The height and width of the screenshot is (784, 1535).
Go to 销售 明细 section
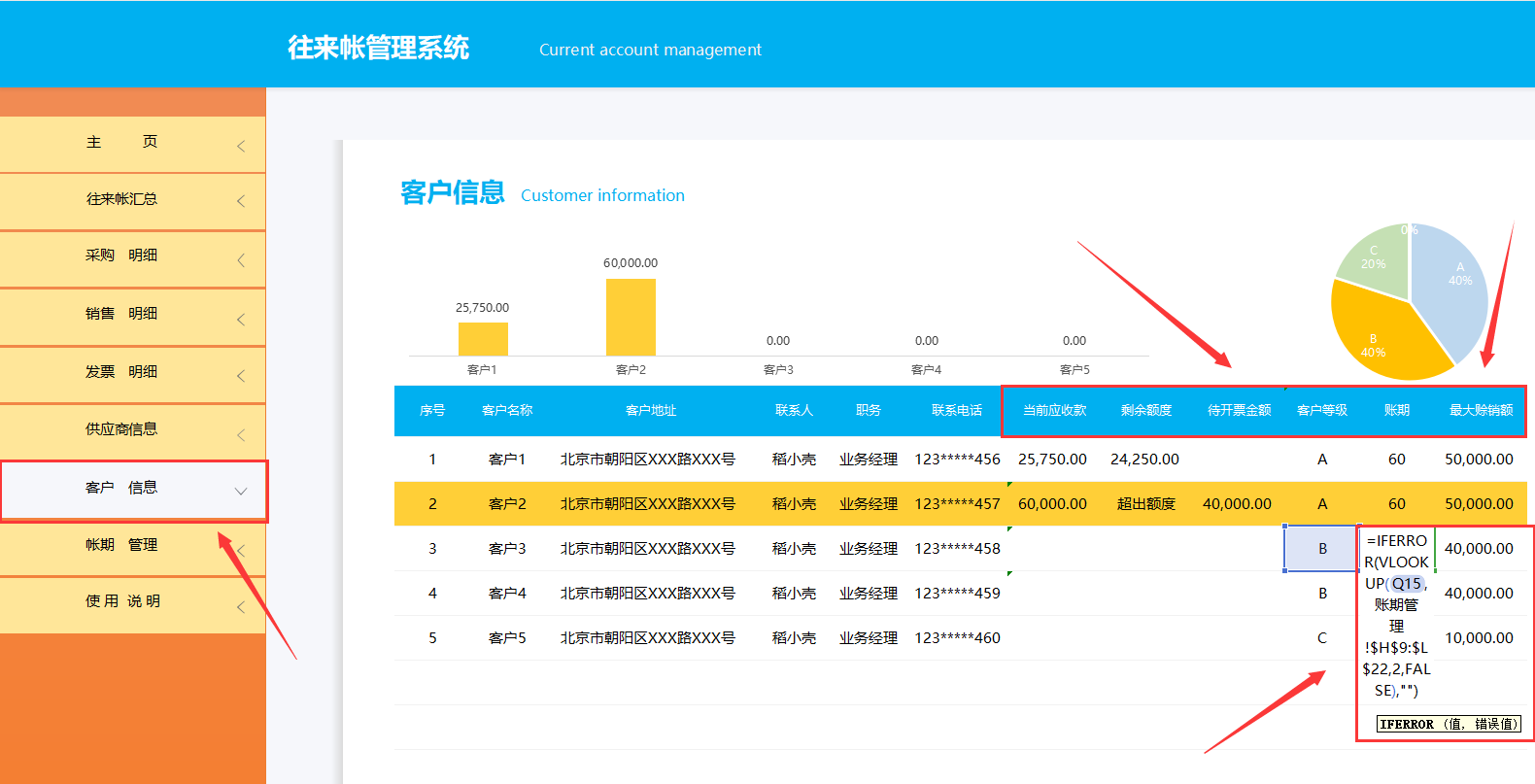click(x=132, y=317)
